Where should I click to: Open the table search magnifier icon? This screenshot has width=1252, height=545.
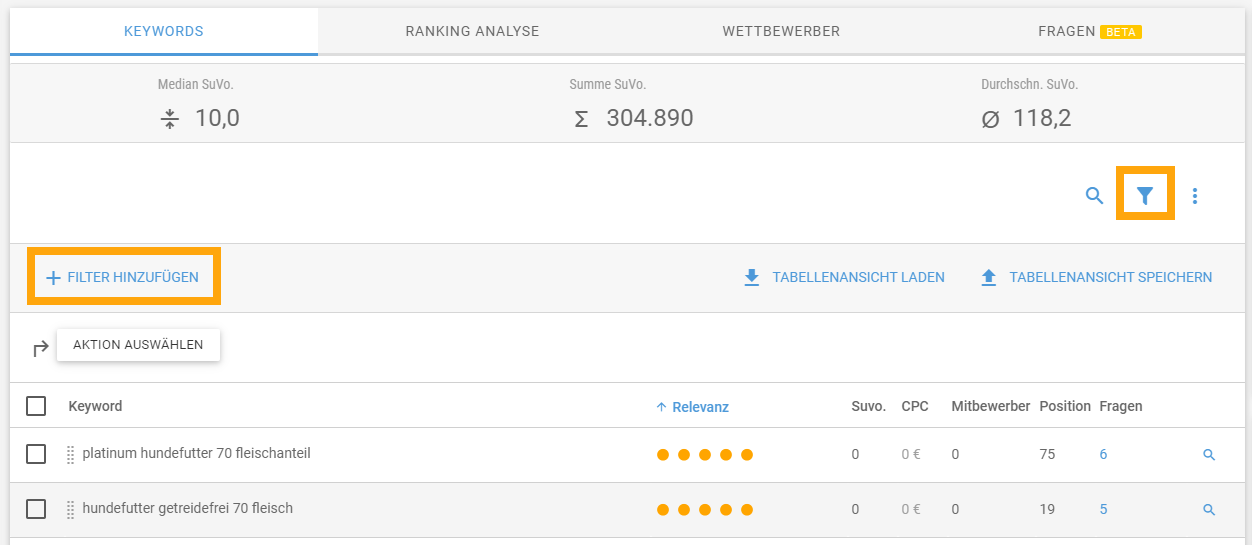pyautogui.click(x=1094, y=196)
